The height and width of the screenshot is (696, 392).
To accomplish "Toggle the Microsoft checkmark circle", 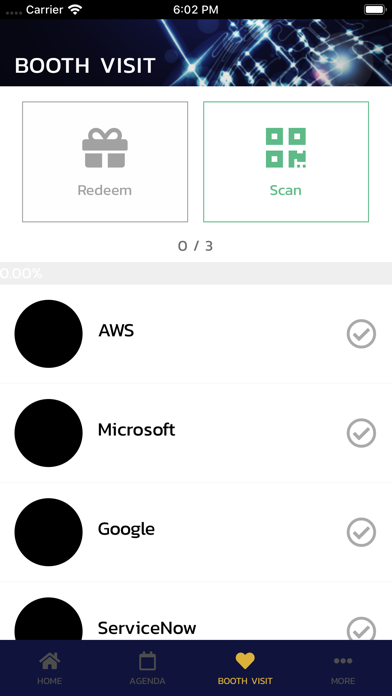I will (x=361, y=433).
